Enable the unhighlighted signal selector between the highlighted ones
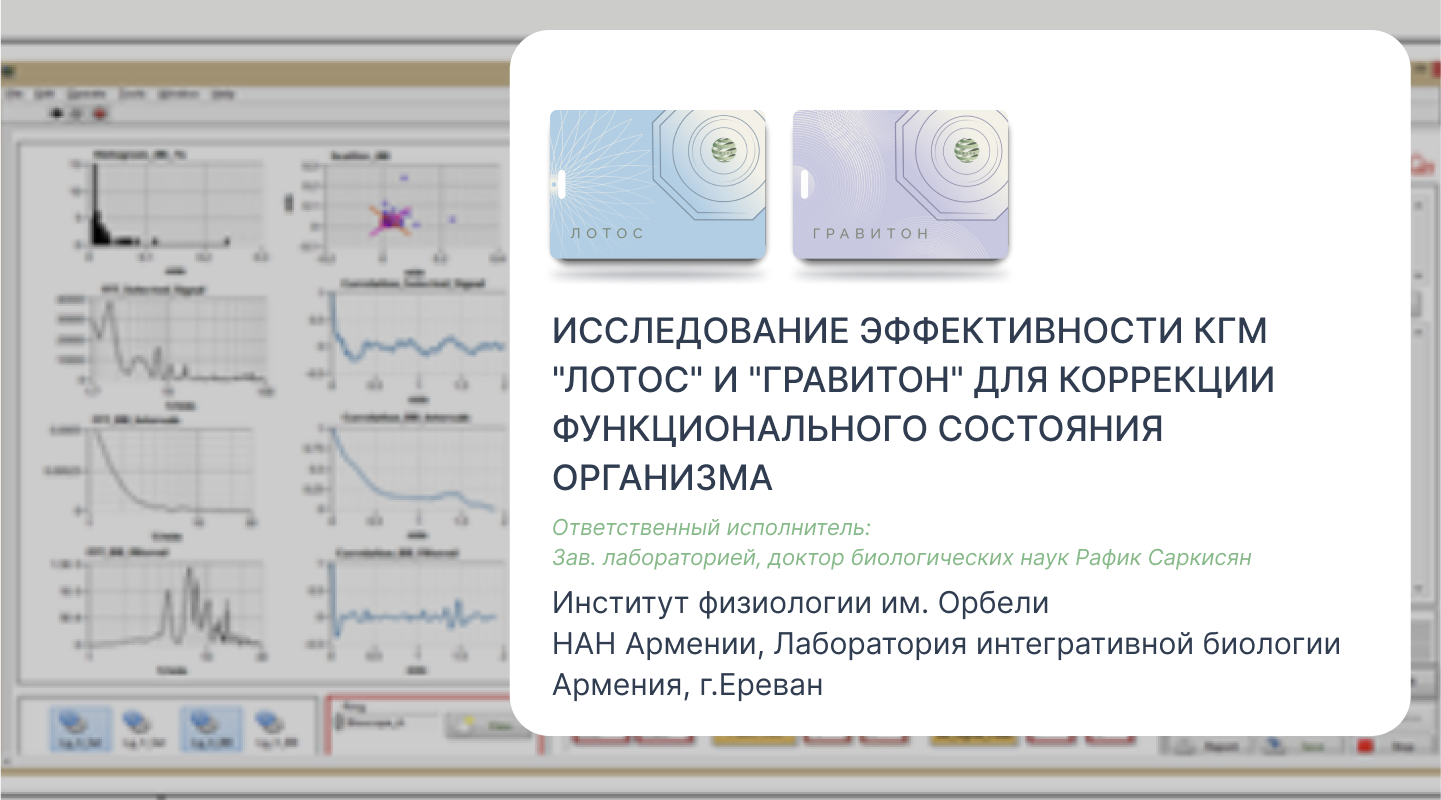Image resolution: width=1441 pixels, height=800 pixels. coord(137,727)
